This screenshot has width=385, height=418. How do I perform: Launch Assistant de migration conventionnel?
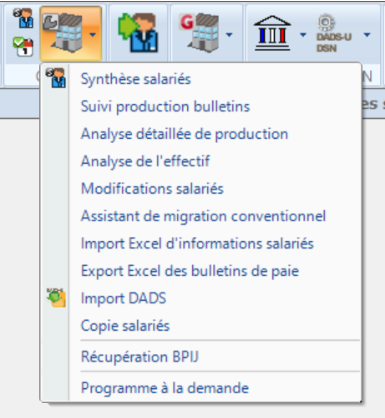coord(201,216)
